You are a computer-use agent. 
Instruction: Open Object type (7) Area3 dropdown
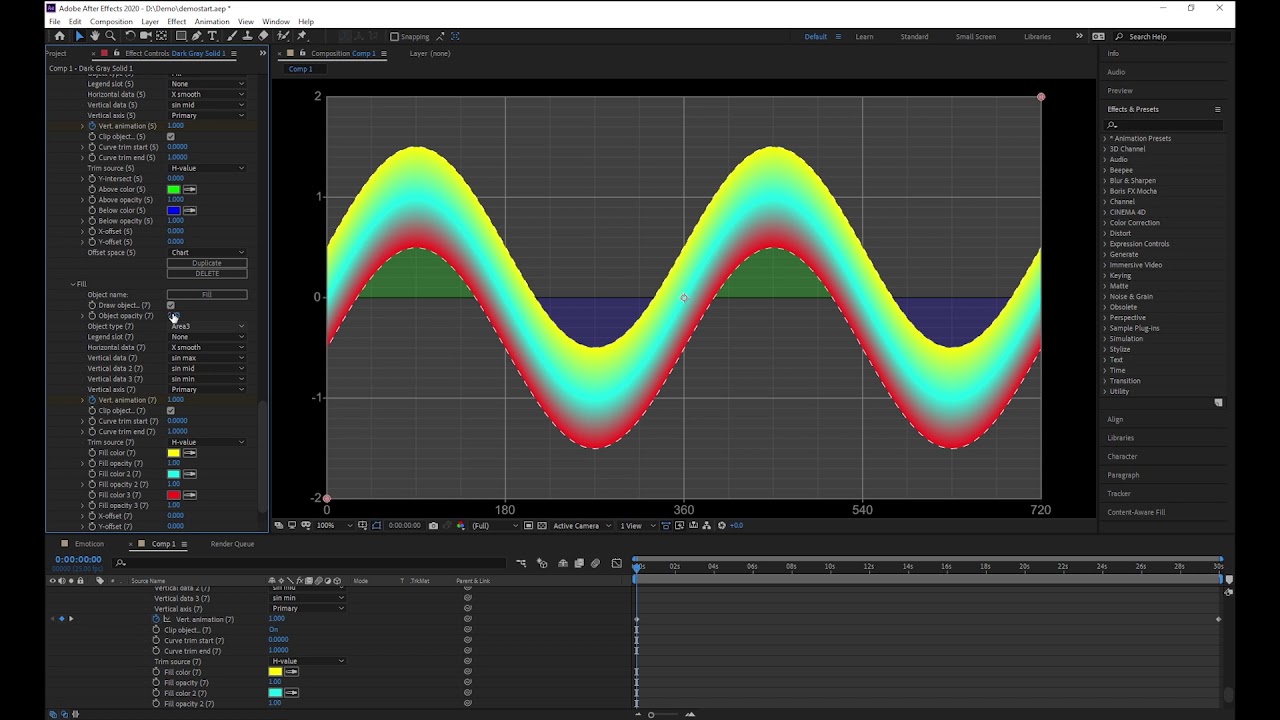207,326
